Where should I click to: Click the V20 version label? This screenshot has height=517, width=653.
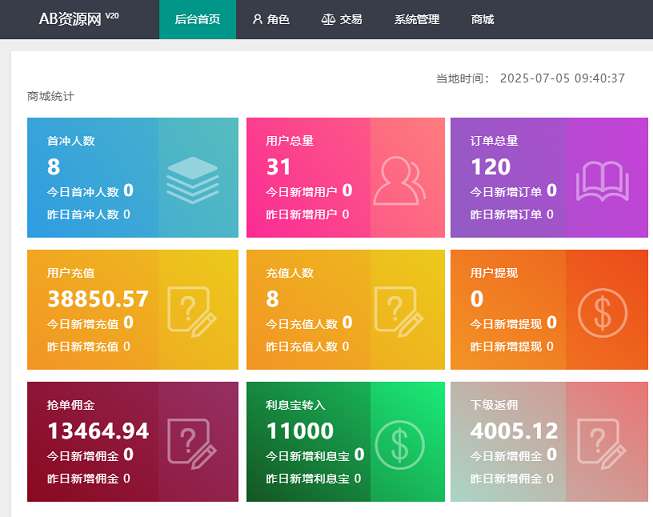pos(112,16)
